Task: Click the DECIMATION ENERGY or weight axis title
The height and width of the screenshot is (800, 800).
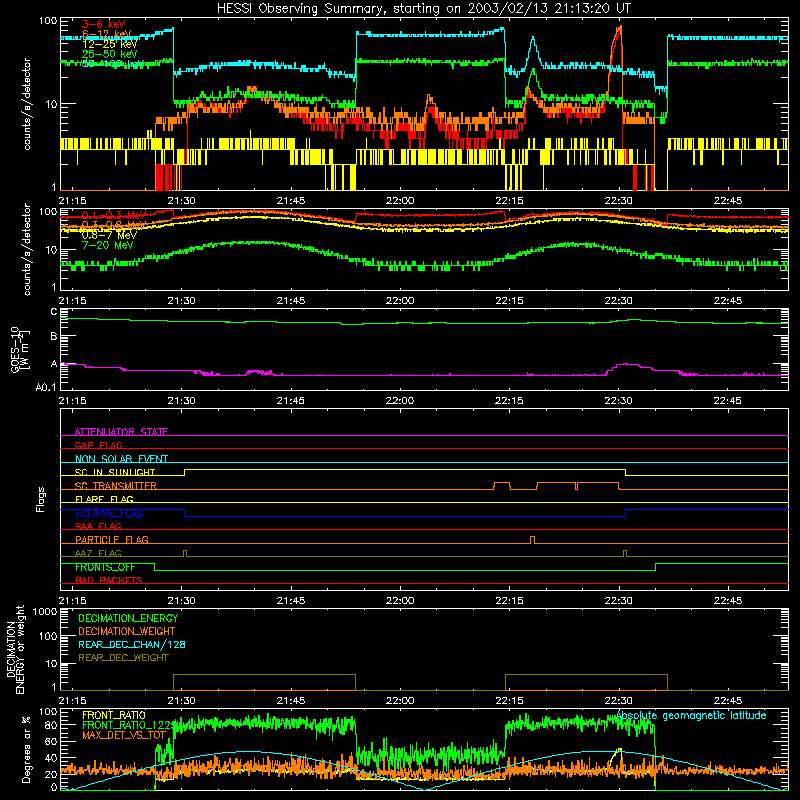Action: tap(15, 649)
